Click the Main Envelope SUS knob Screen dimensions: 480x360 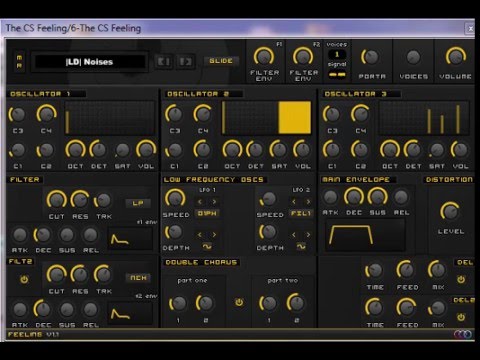tap(377, 197)
